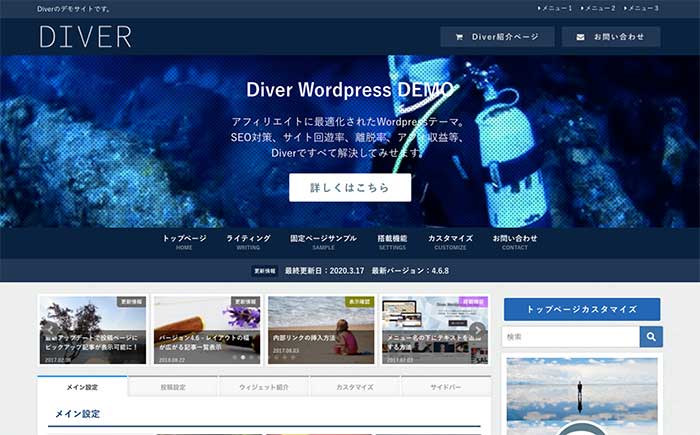Click the Diver Wordpress DEMO headline
The height and width of the screenshot is (435, 700).
pyautogui.click(x=350, y=89)
